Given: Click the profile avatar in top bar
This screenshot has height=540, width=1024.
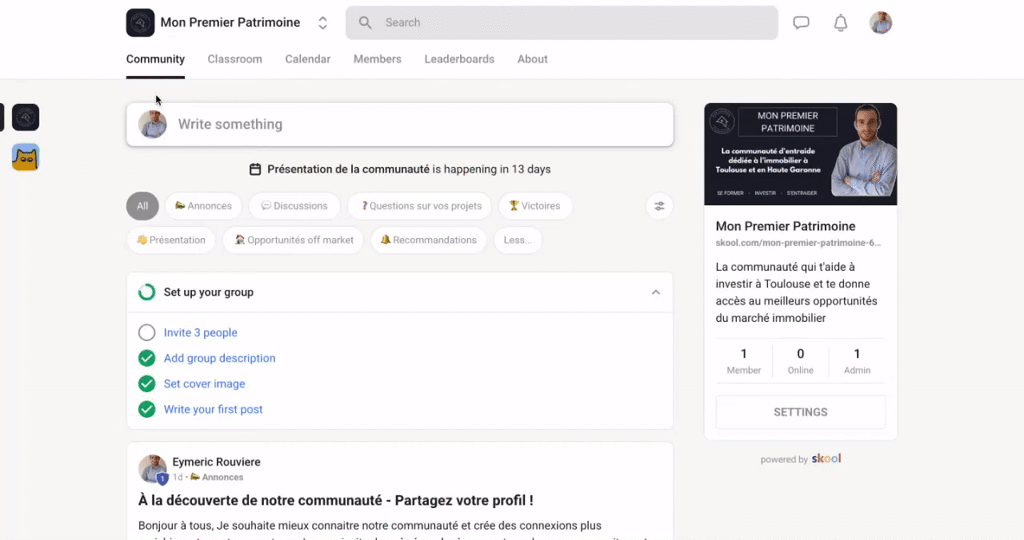Looking at the screenshot, I should [x=880, y=23].
